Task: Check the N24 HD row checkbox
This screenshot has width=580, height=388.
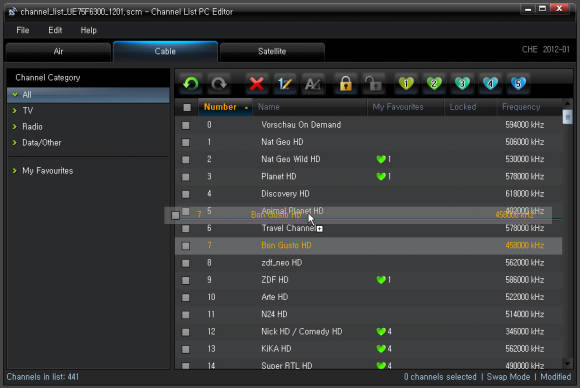Action: (x=186, y=315)
